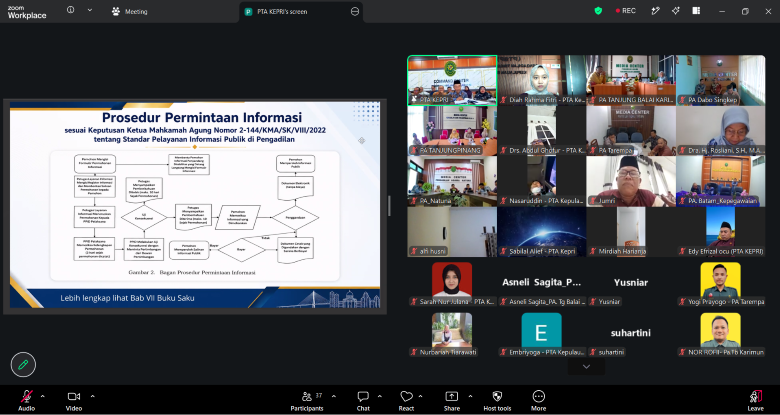Select NOR ROFII participant tile
Image resolution: width=780 pixels, height=415 pixels.
coord(721,333)
